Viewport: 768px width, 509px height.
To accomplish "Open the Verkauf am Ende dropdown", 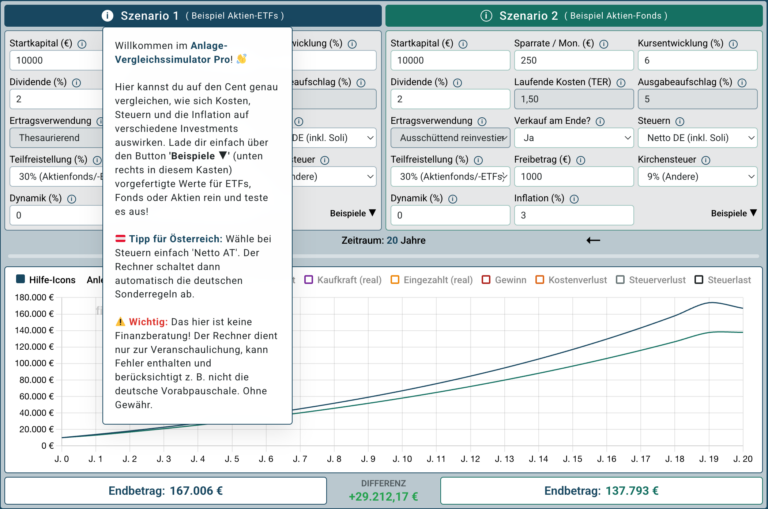I will tap(574, 138).
